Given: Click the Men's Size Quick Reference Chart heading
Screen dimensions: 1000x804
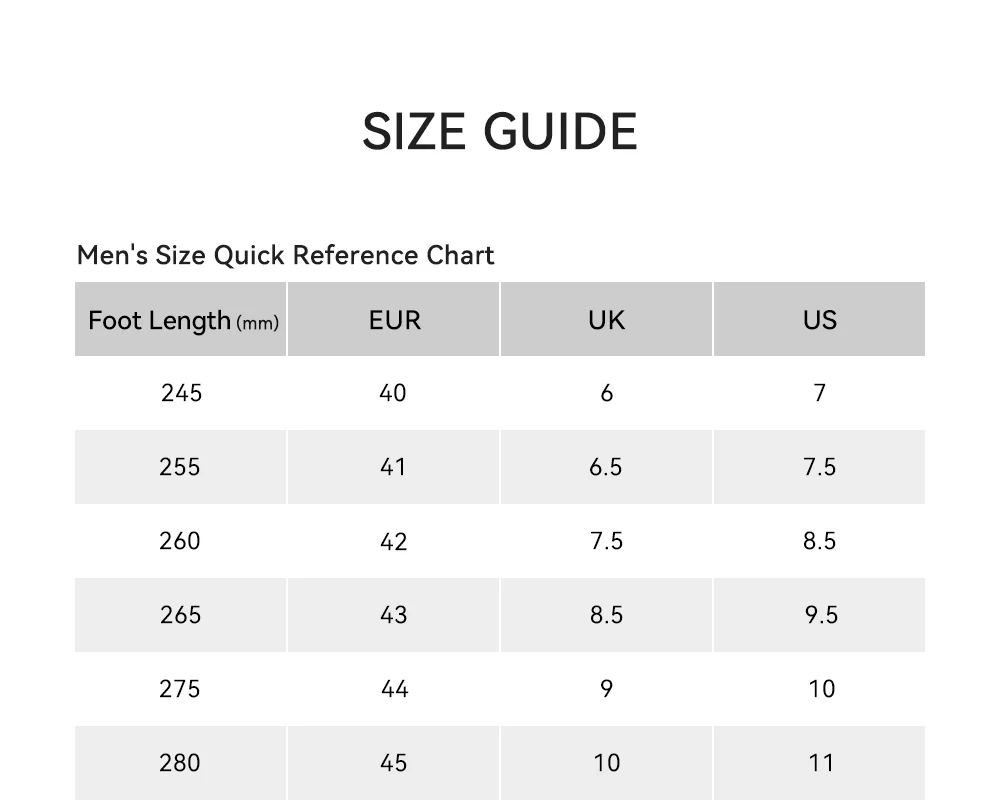Looking at the screenshot, I should (x=285, y=255).
